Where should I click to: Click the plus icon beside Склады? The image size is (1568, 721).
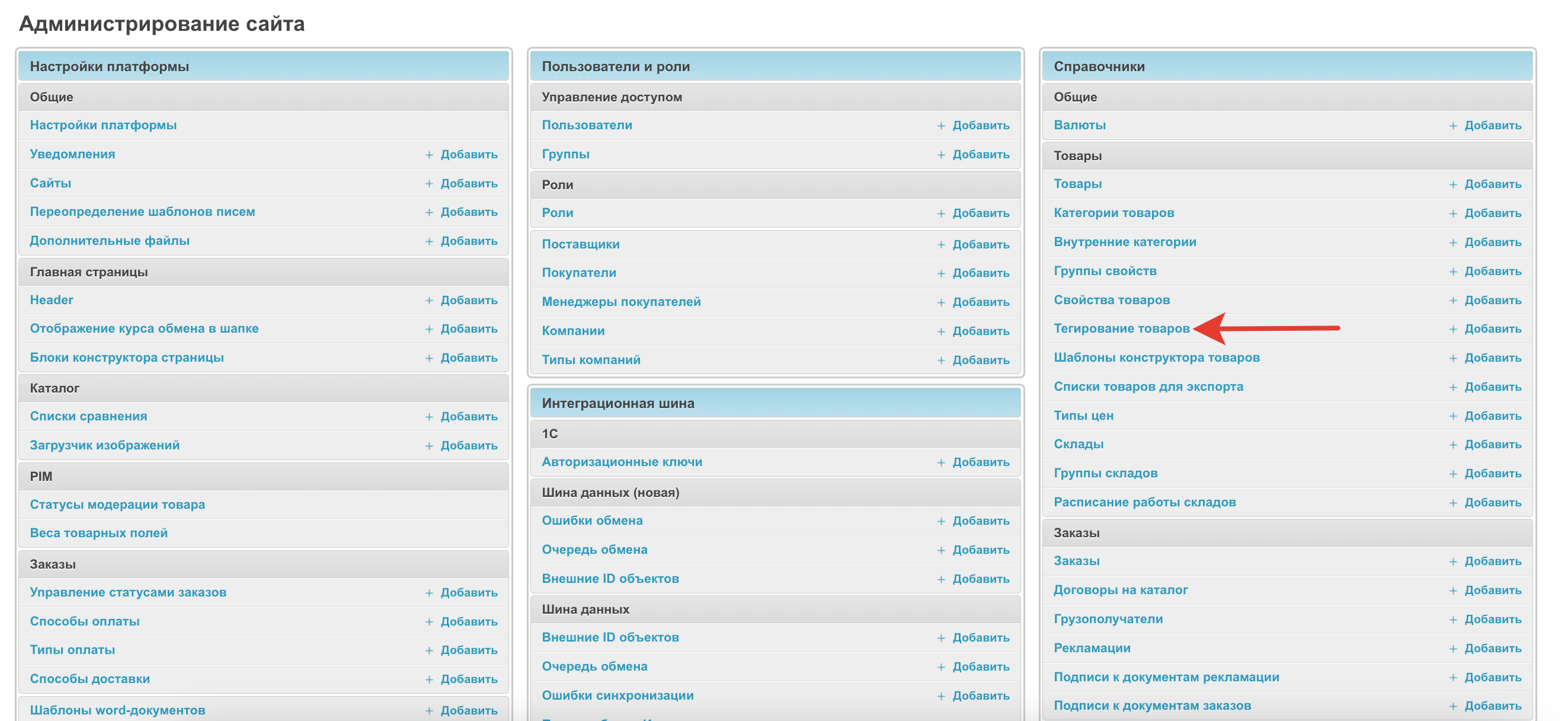click(1453, 445)
